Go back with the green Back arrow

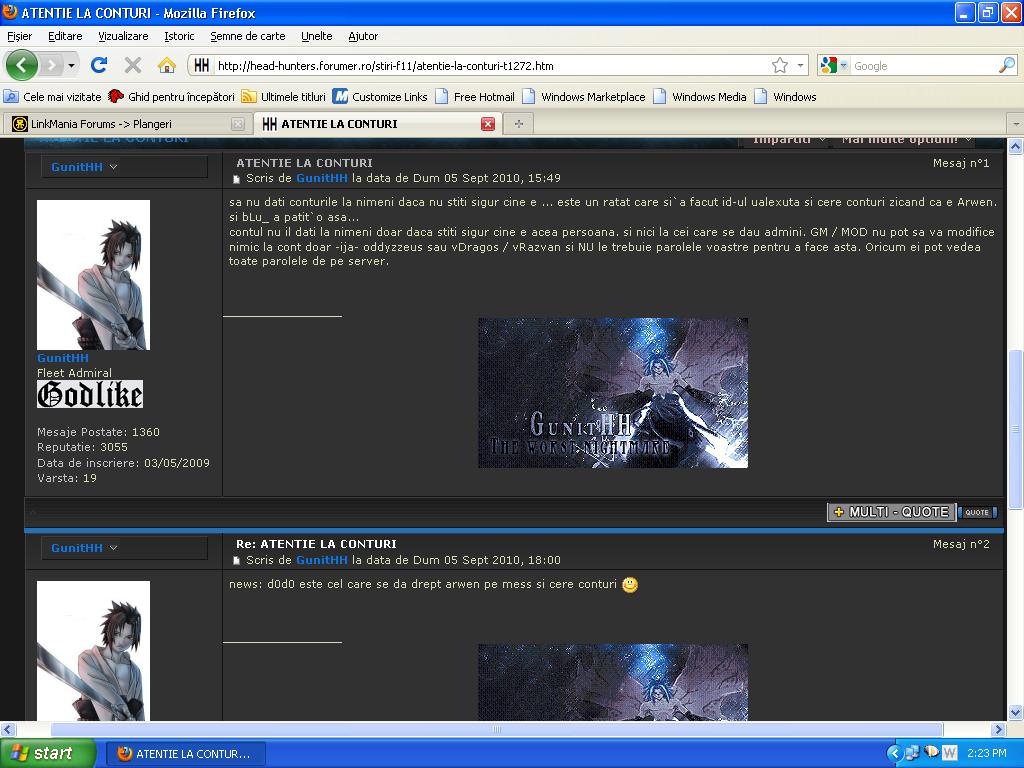coord(22,65)
